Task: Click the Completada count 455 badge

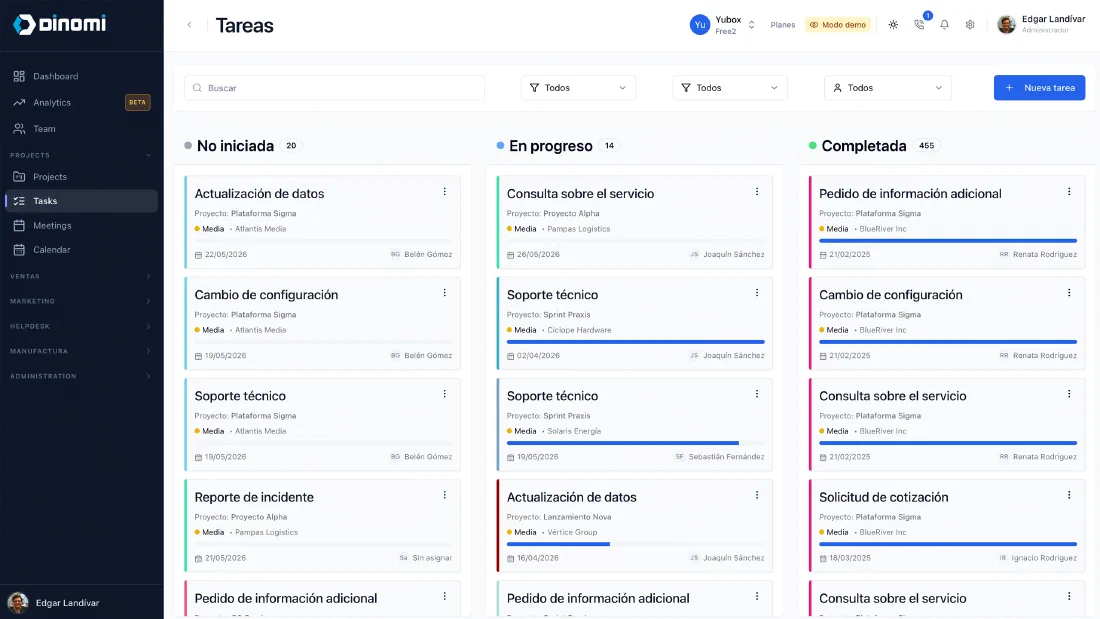Action: tap(926, 145)
